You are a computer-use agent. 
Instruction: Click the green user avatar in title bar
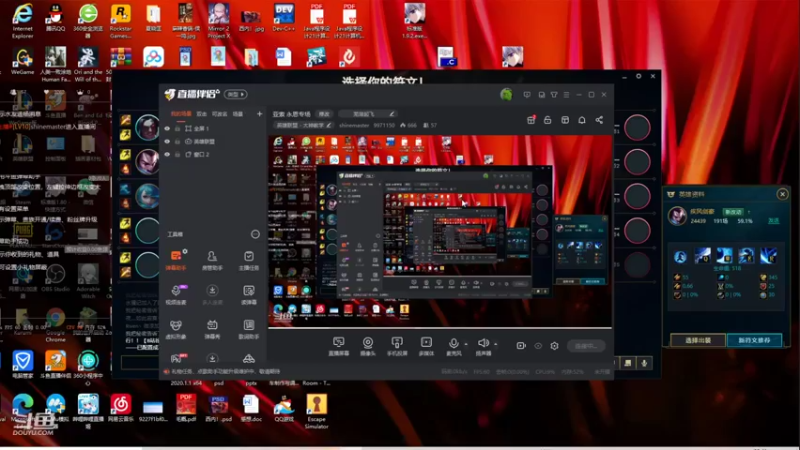pos(506,94)
